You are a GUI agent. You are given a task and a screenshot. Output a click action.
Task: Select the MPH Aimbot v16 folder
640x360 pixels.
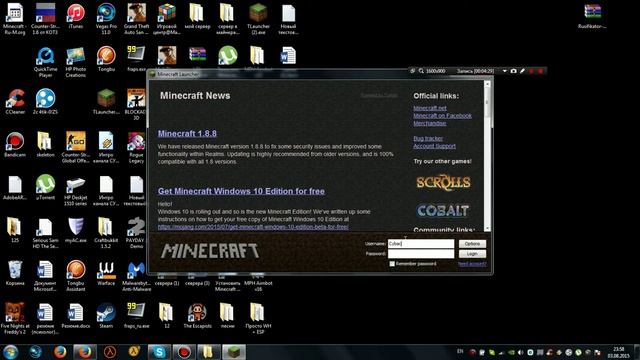pos(258,282)
